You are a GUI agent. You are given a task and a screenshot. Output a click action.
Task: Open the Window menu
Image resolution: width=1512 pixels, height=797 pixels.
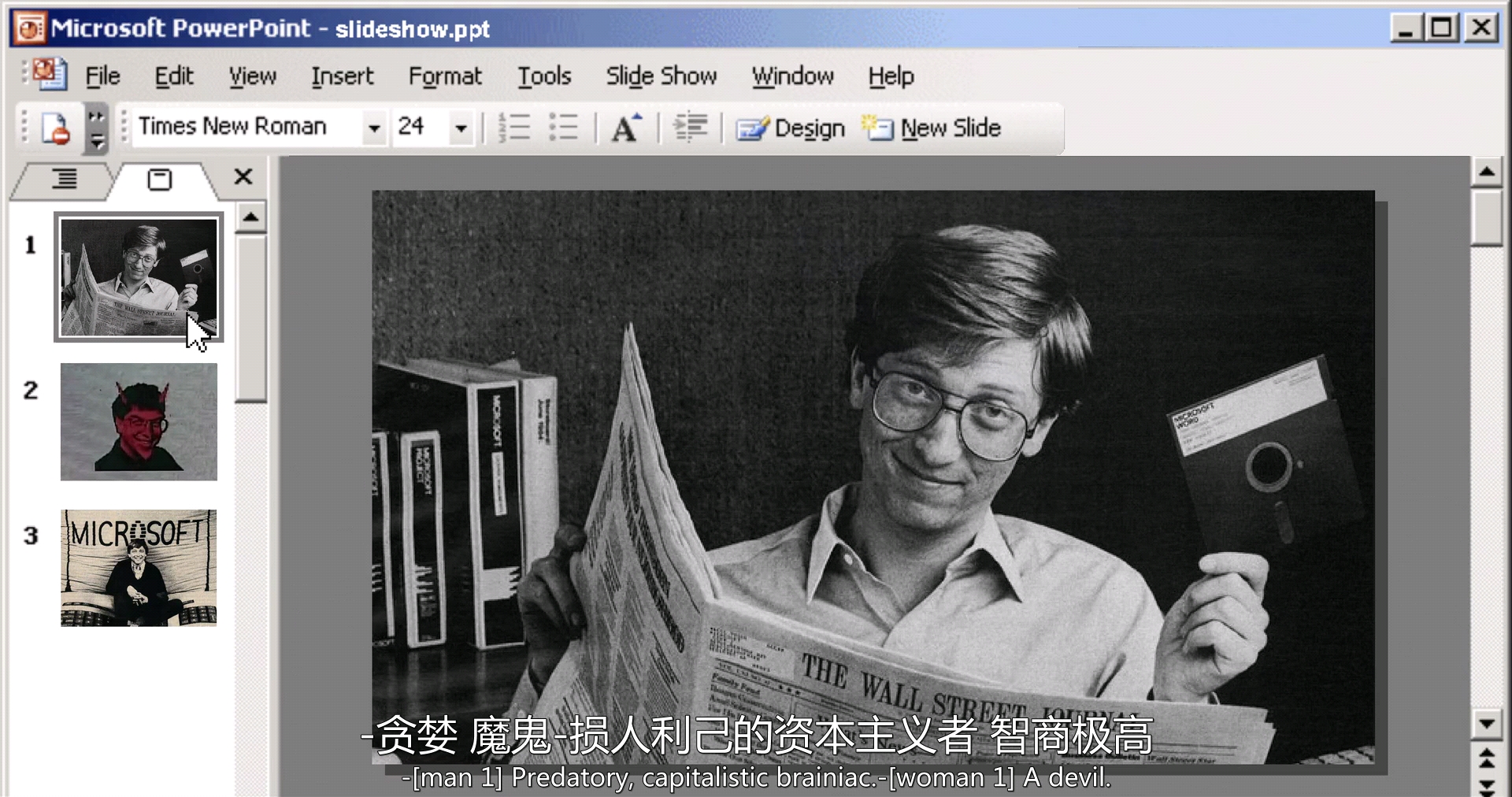(793, 76)
